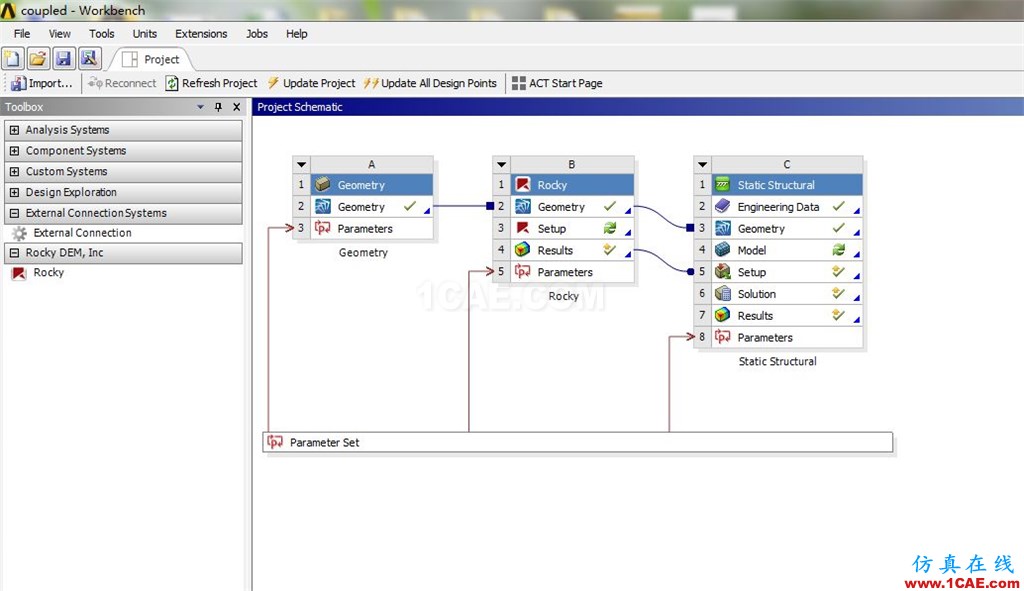Open the Tools menu
The image size is (1024, 591).
click(101, 34)
